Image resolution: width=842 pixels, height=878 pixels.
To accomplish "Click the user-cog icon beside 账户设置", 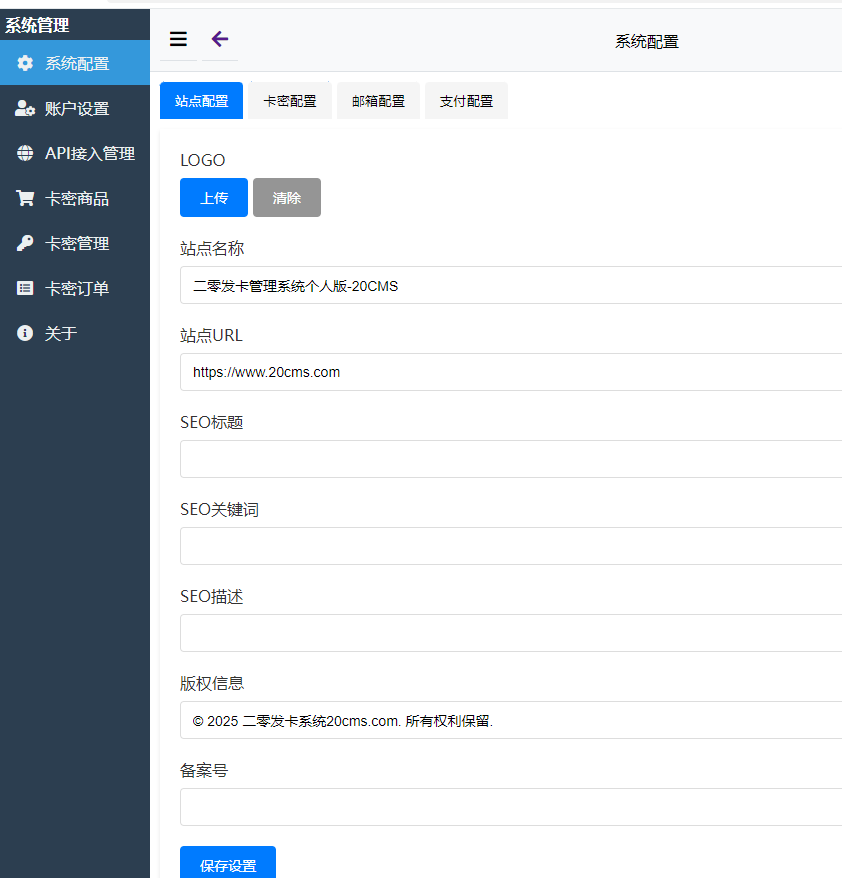I will pyautogui.click(x=25, y=108).
